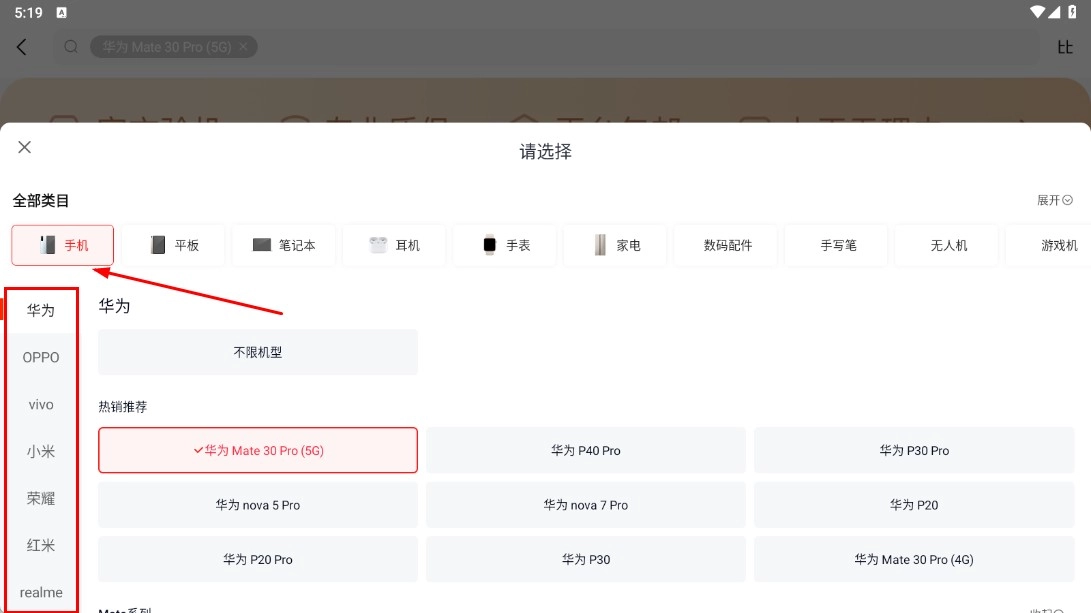Choose the 手表 watch category
This screenshot has height=613, width=1091.
coord(505,245)
